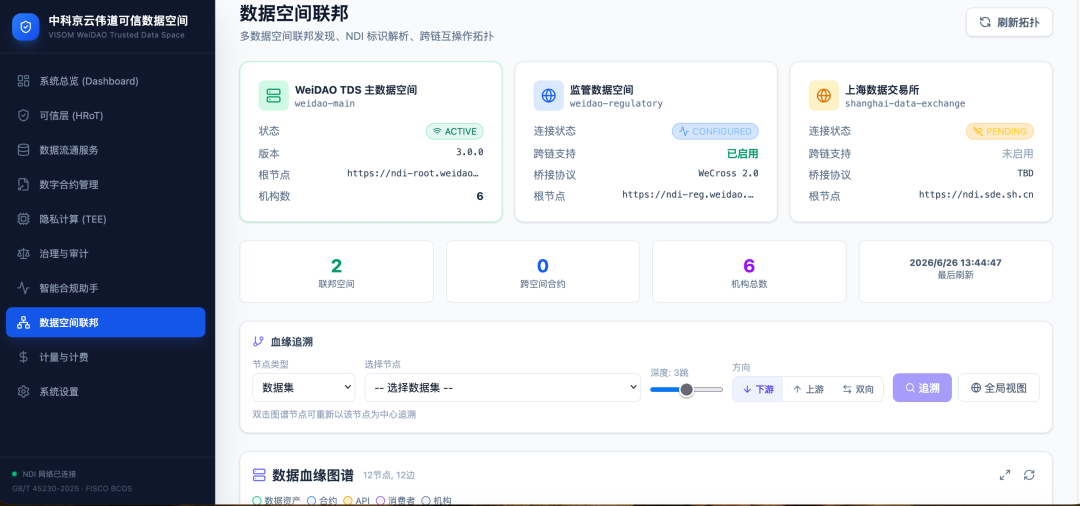Refresh the 数据血缘图谱 graph
This screenshot has width=1080, height=506.
point(1029,475)
